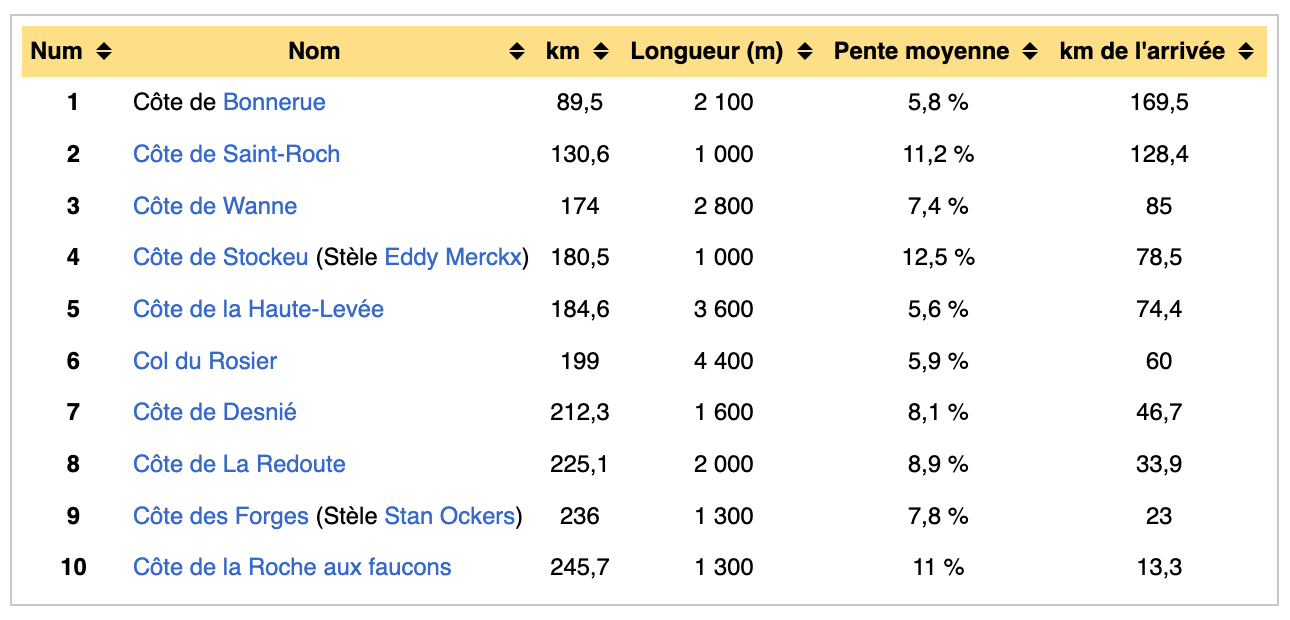Sort table by Num column arrows

pyautogui.click(x=104, y=52)
